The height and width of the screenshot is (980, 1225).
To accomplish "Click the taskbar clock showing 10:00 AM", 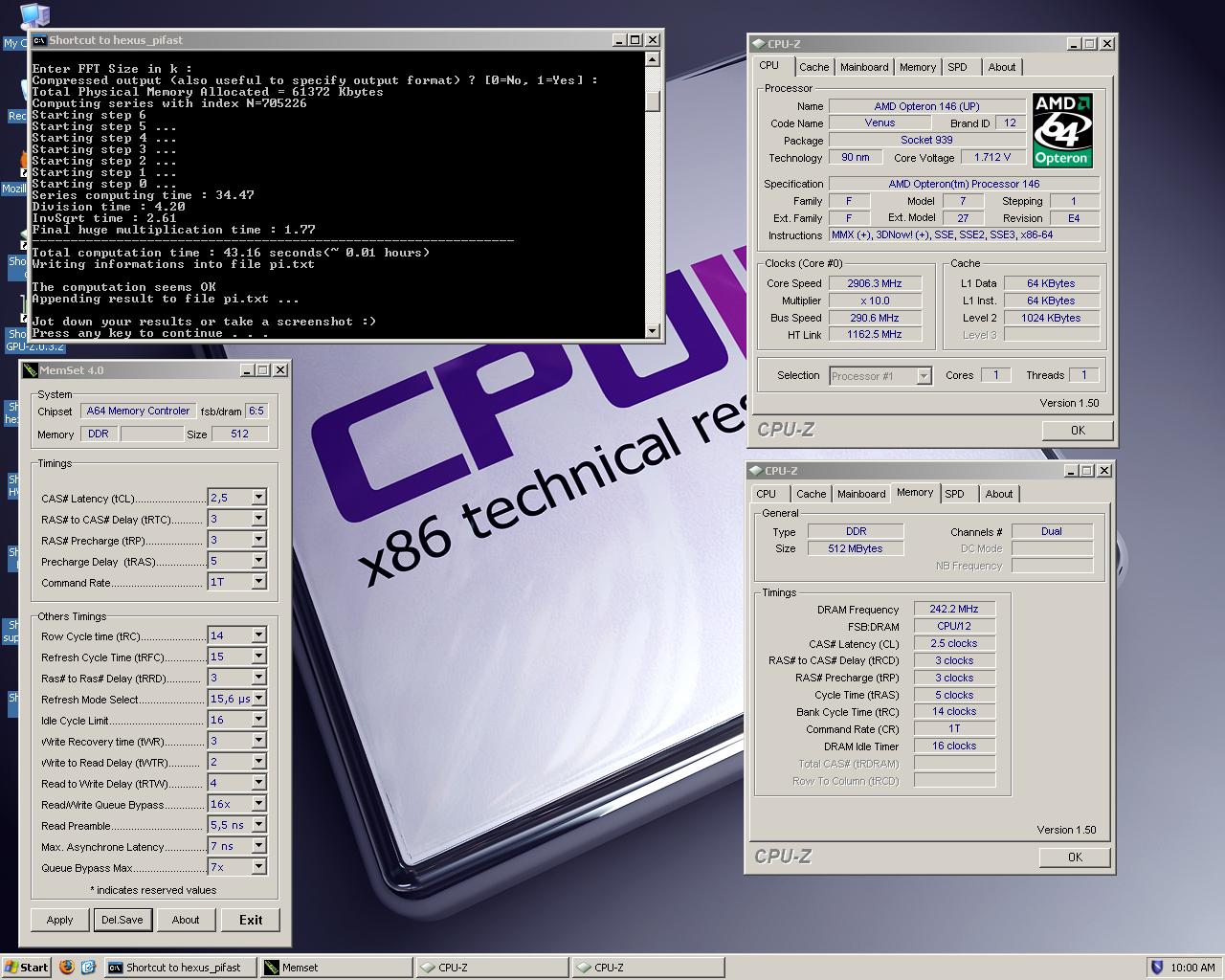I will (x=1192, y=968).
